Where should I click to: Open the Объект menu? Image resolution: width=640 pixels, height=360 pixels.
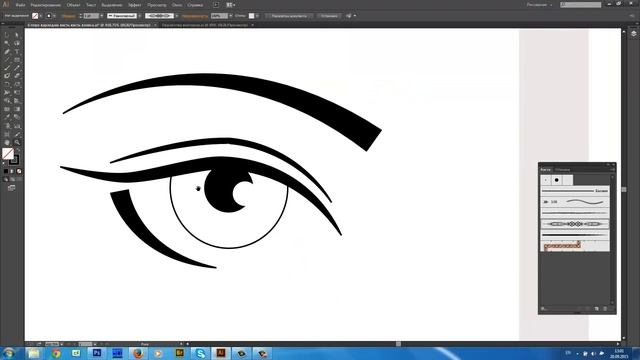tap(73, 5)
